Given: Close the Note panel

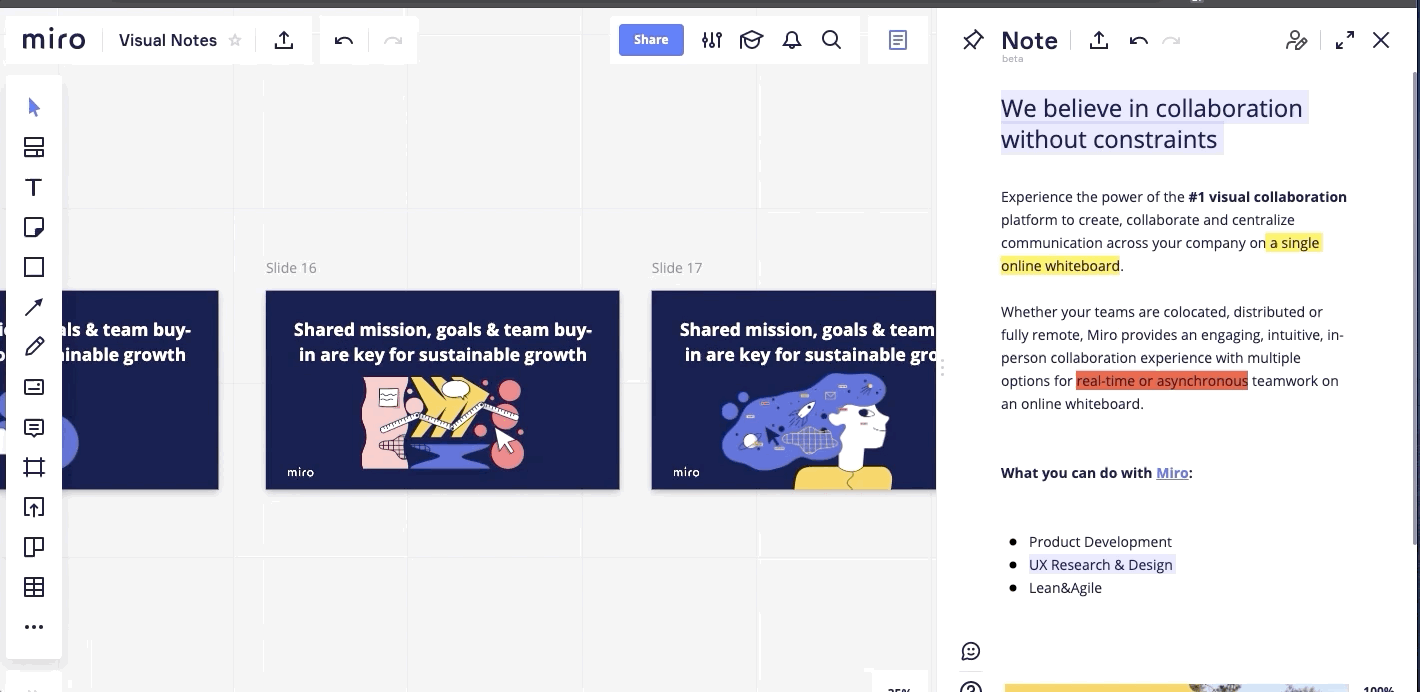Looking at the screenshot, I should point(1381,40).
